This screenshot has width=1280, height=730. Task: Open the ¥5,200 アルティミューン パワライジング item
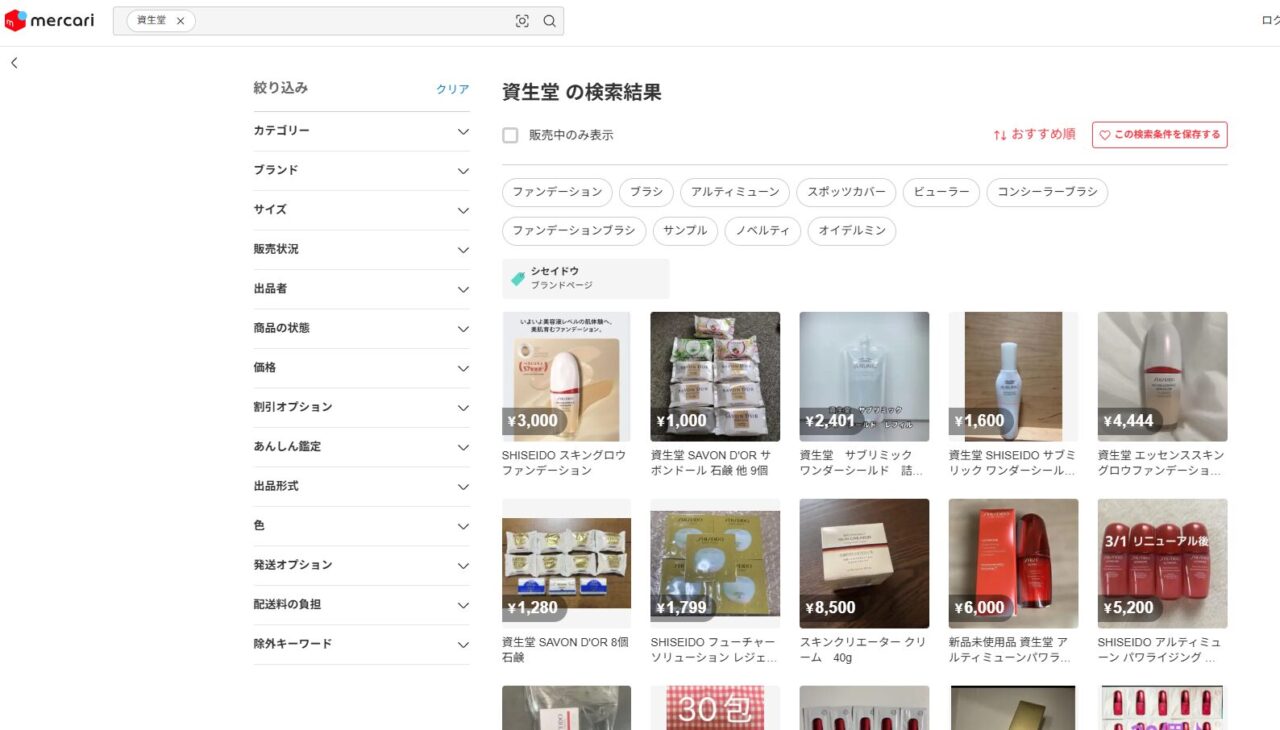coord(1162,564)
